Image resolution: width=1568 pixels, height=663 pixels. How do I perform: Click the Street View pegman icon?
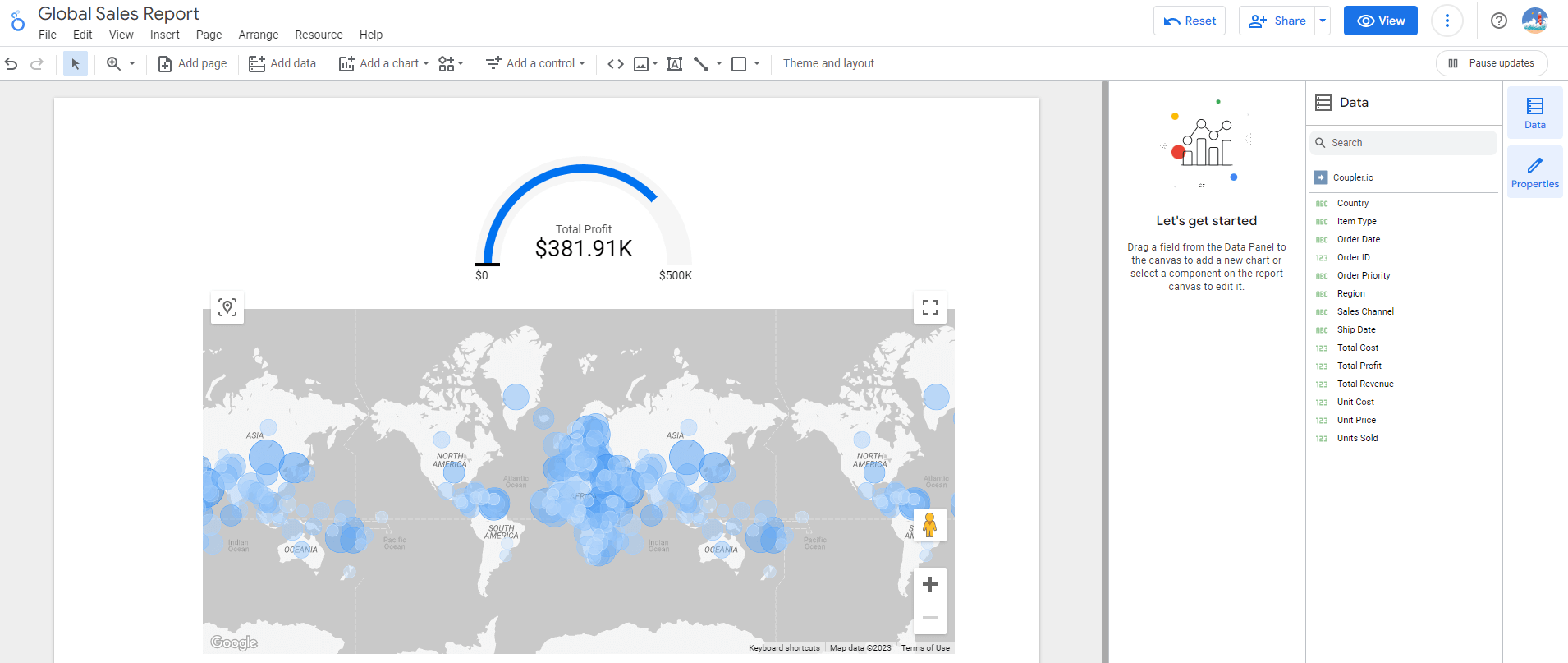point(929,524)
